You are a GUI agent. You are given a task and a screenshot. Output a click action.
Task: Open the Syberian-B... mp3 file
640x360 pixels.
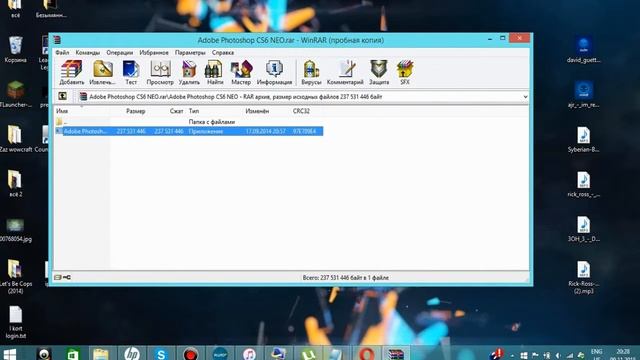point(583,140)
